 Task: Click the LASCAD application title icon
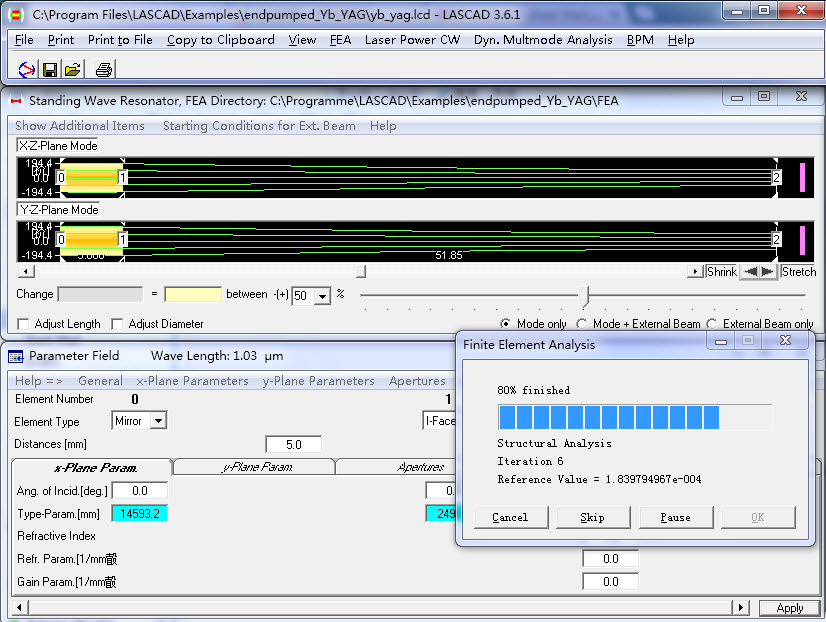(16, 15)
